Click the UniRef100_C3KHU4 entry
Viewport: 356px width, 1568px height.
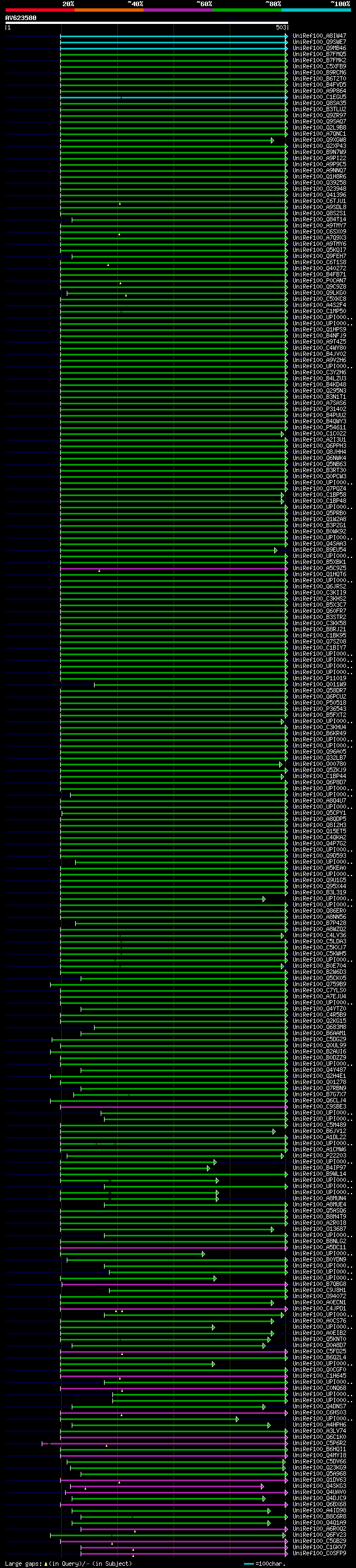point(319,728)
